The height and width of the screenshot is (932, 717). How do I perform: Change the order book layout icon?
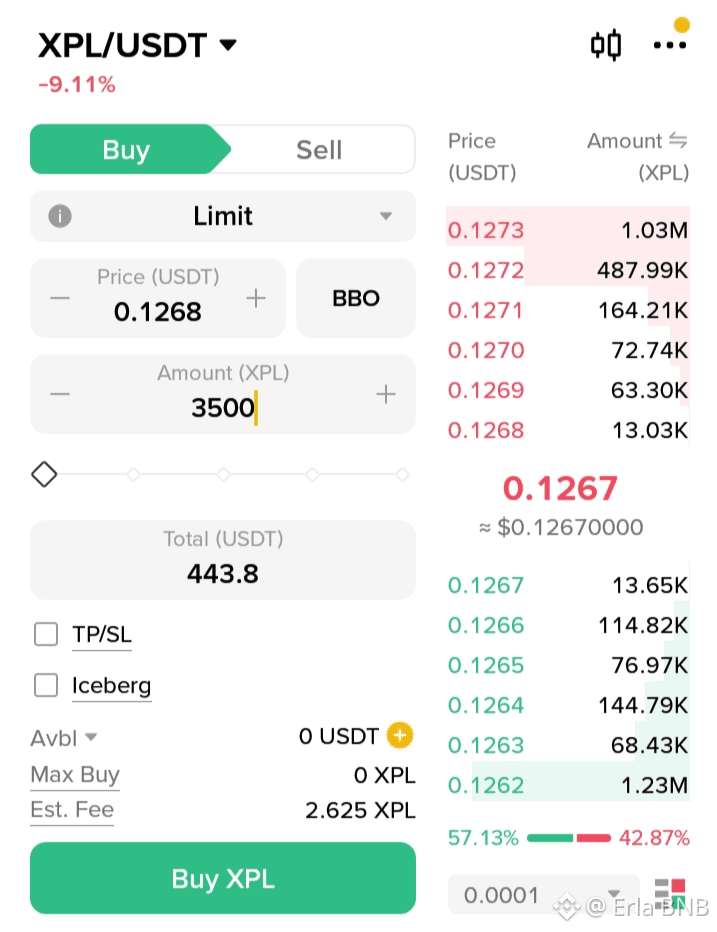tap(669, 894)
